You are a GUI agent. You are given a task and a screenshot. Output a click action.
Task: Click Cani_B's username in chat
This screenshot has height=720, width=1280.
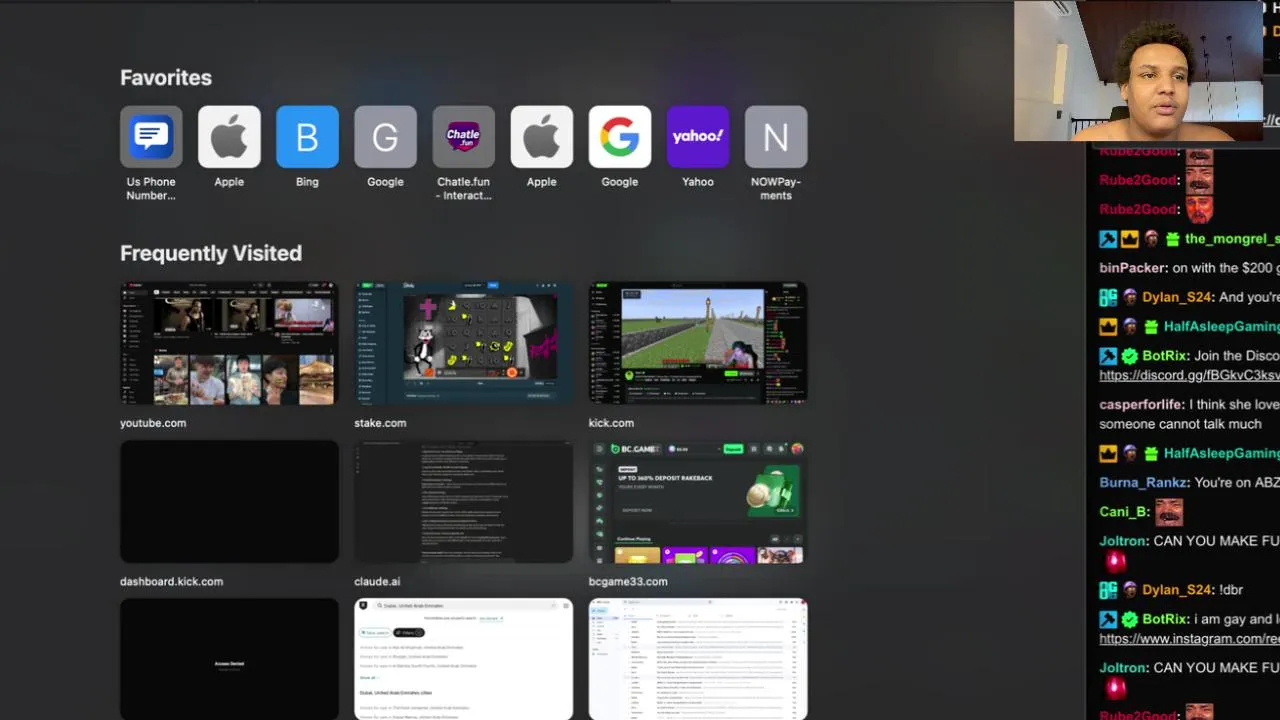point(1123,511)
